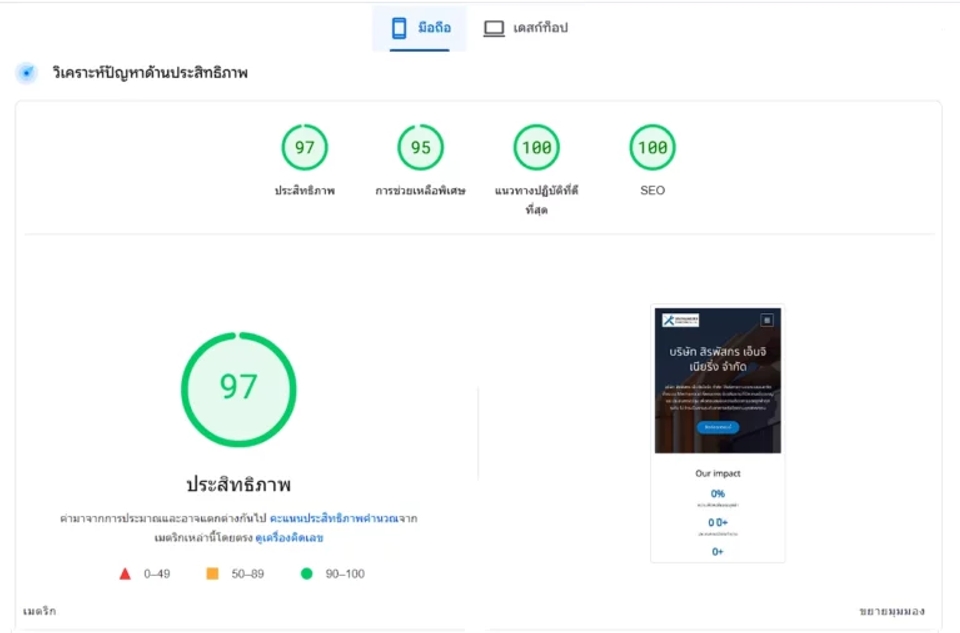Click the blue performance diagnosis icon
Screen dimensions: 960x633
coord(27,73)
